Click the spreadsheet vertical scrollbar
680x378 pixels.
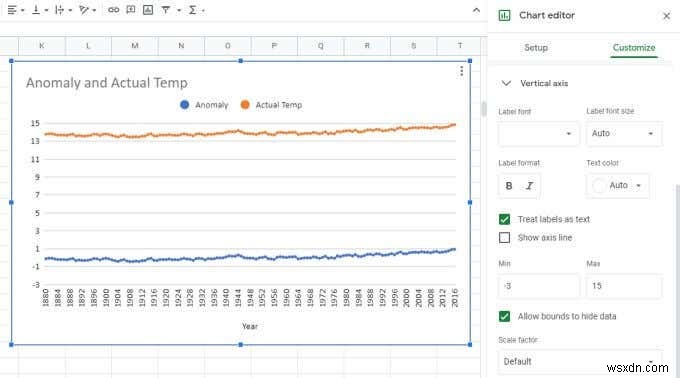coord(484,109)
